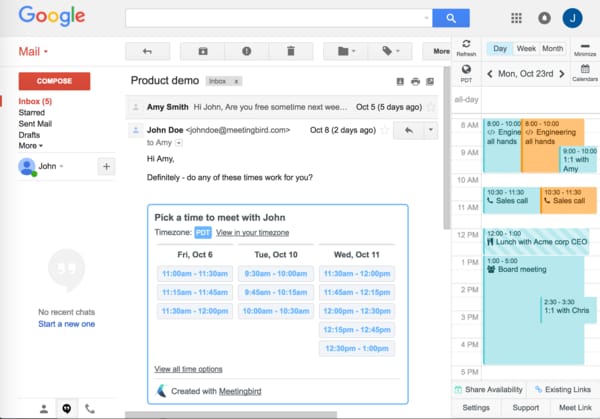
Task: Open Hangouts chat icon at bottom
Action: (67, 409)
